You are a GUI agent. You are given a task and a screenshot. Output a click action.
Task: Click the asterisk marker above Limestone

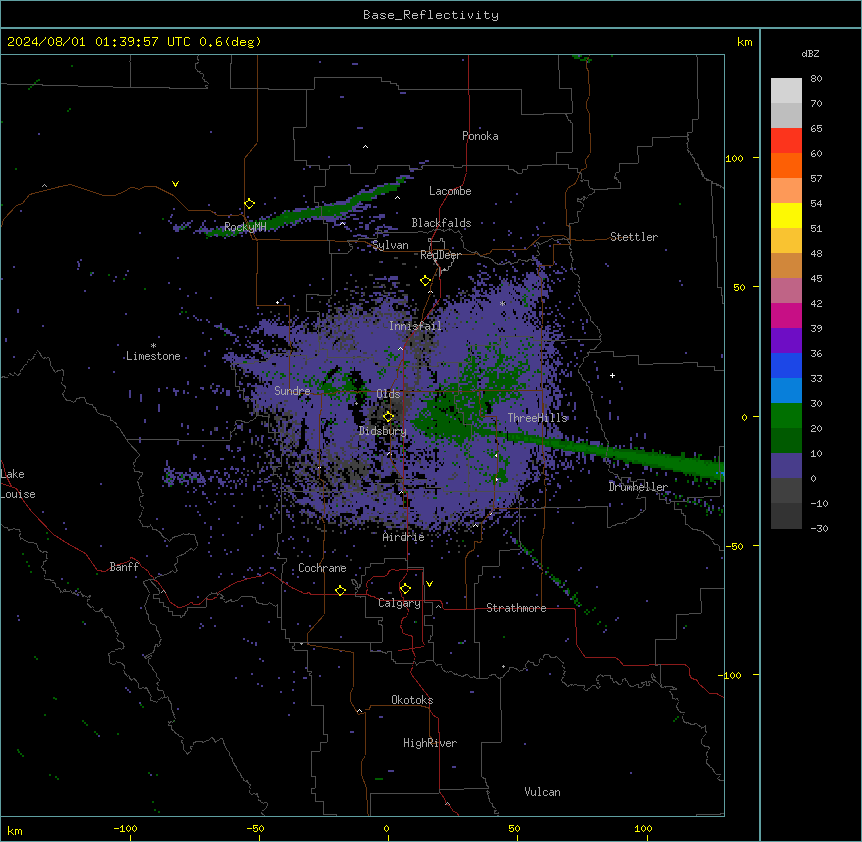pos(153,346)
